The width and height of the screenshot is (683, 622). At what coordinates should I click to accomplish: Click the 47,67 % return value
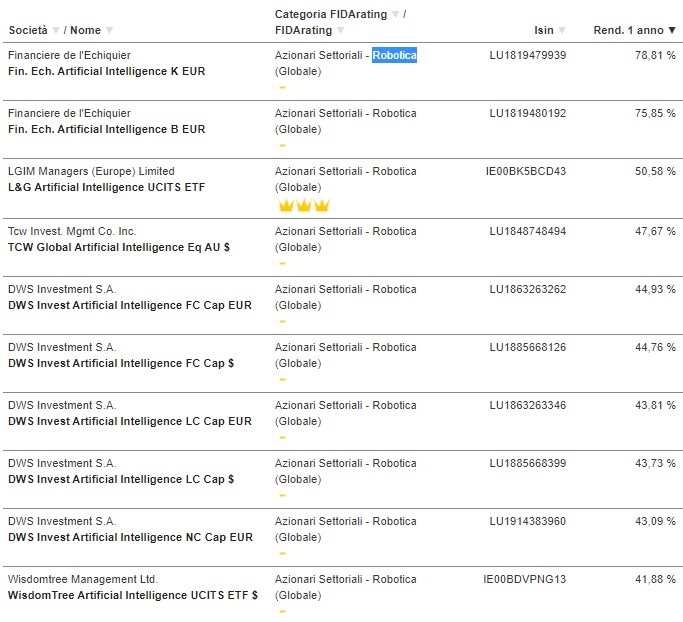click(x=655, y=231)
